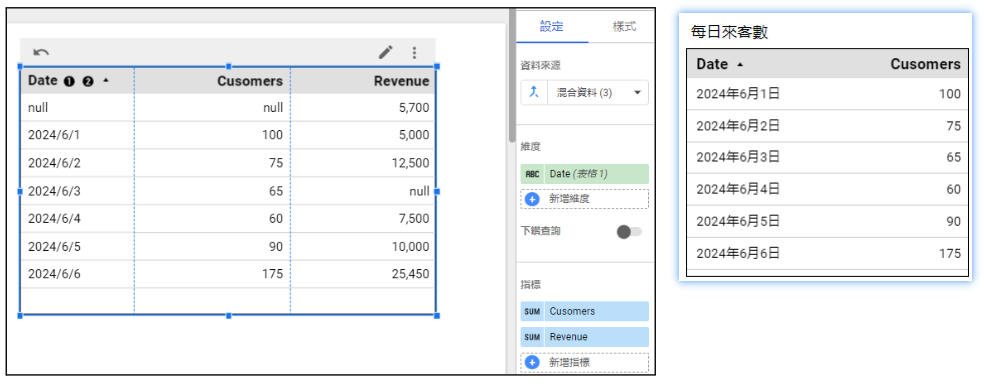Click the 2024/6/5 date cell
Screen dimensions: 984x387
coord(54,247)
